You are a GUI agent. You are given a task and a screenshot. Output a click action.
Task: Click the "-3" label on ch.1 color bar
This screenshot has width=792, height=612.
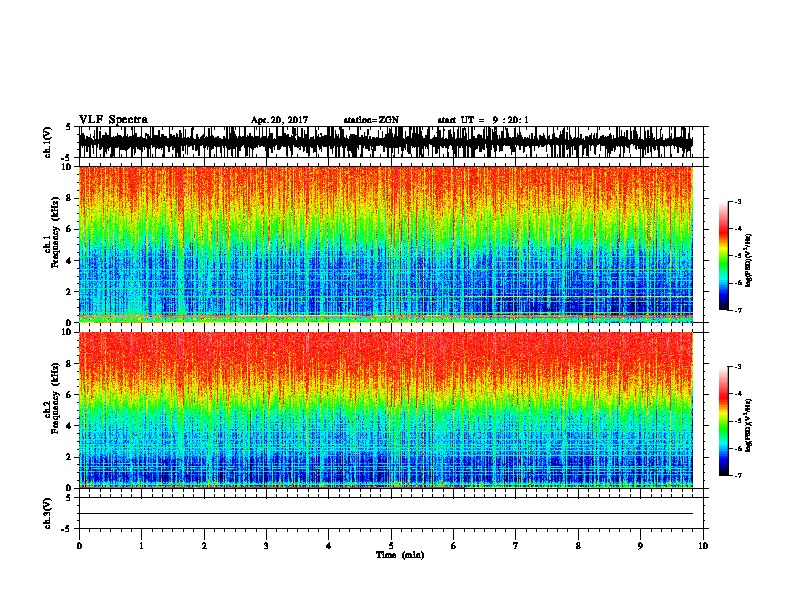click(x=738, y=201)
